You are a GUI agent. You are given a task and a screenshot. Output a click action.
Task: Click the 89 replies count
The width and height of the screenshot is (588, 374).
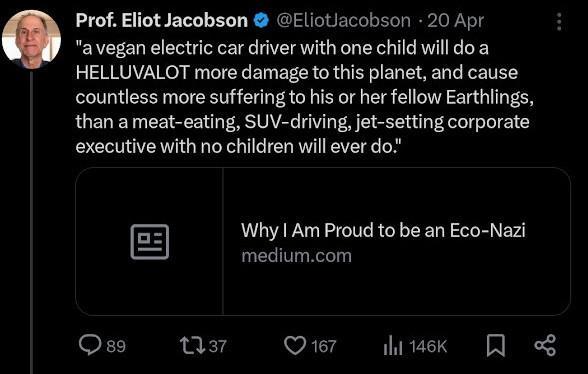tap(116, 346)
